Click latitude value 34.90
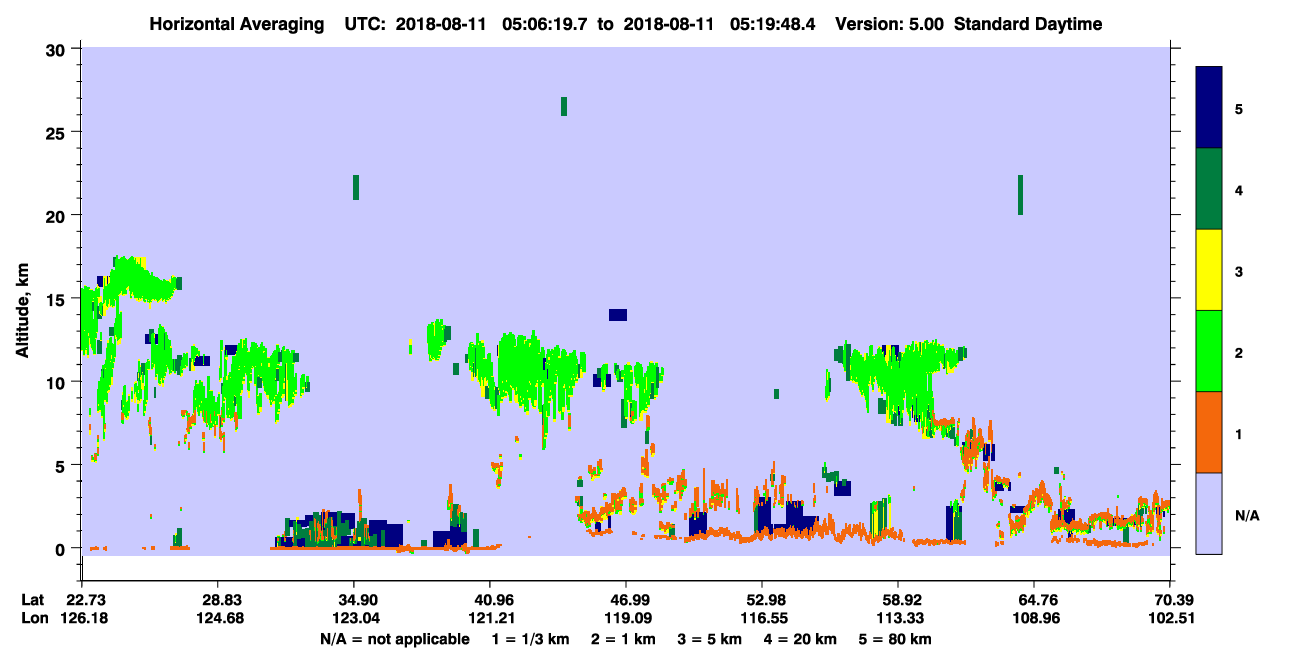The height and width of the screenshot is (667, 1300). click(354, 600)
